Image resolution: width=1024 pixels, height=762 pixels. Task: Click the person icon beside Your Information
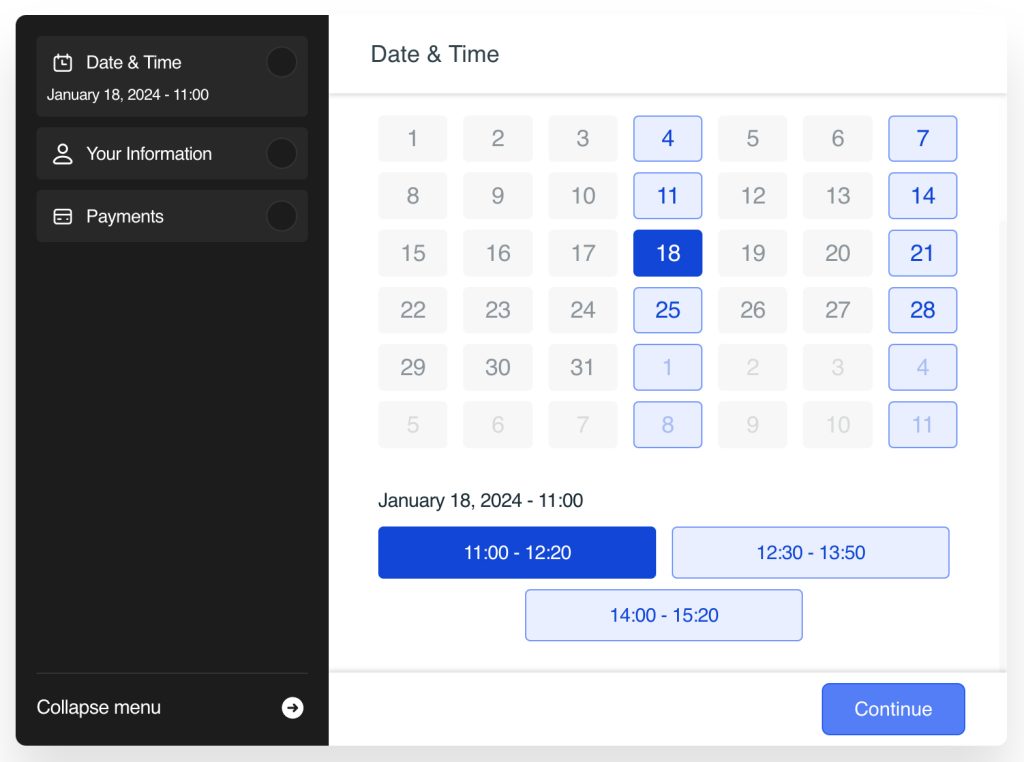pyautogui.click(x=63, y=154)
